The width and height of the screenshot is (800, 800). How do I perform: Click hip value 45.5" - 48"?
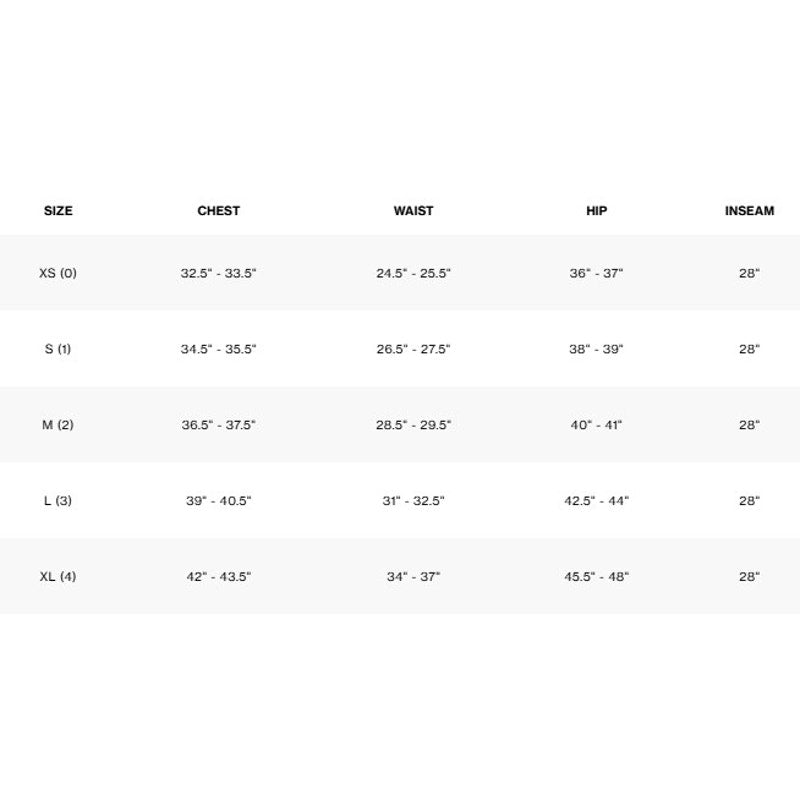[x=596, y=577]
